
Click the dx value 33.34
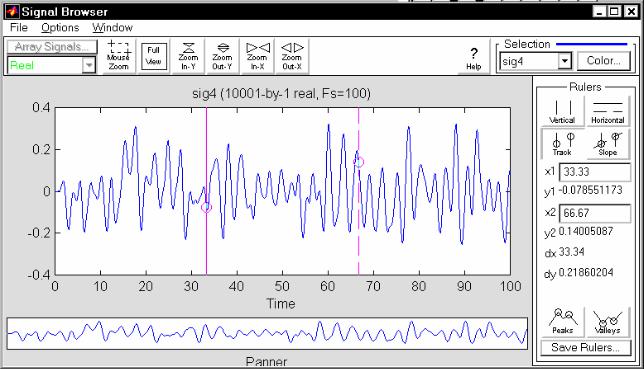(572, 251)
